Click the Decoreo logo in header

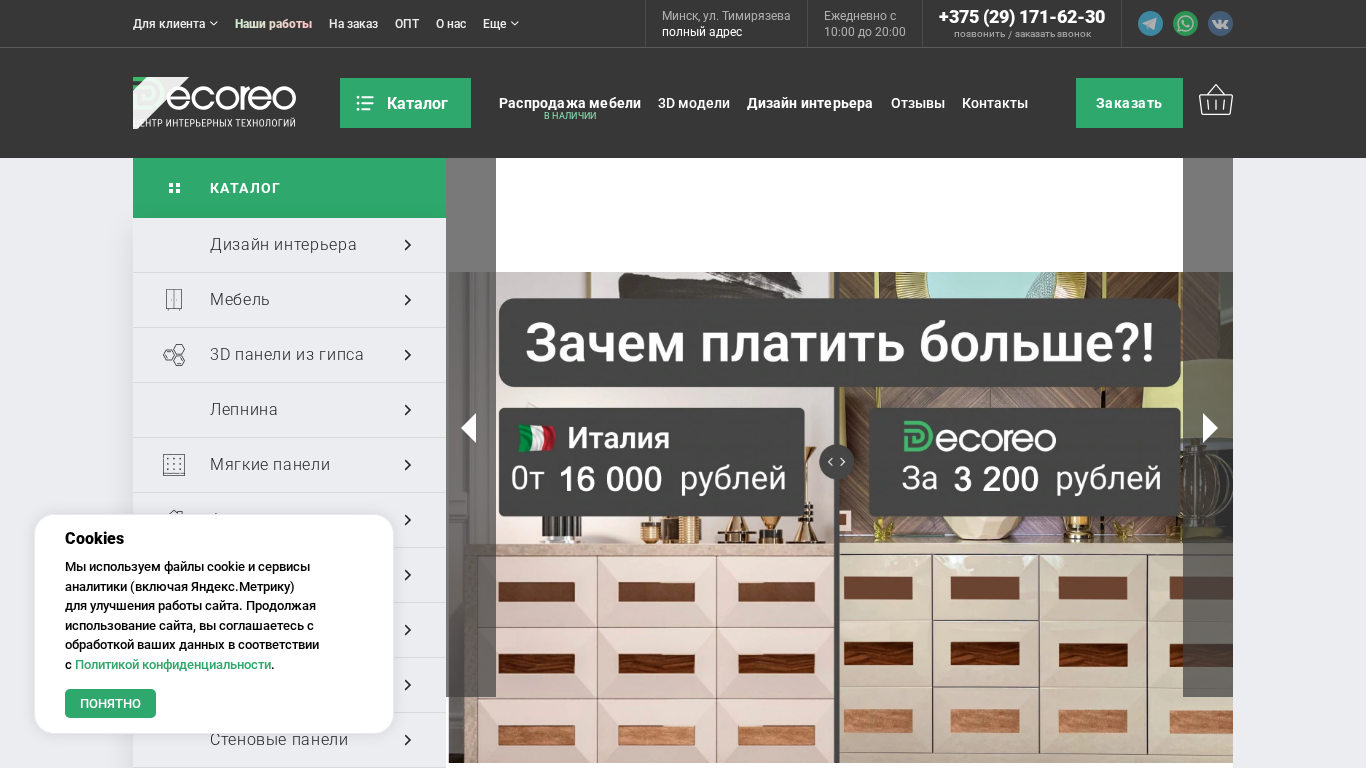pyautogui.click(x=214, y=102)
